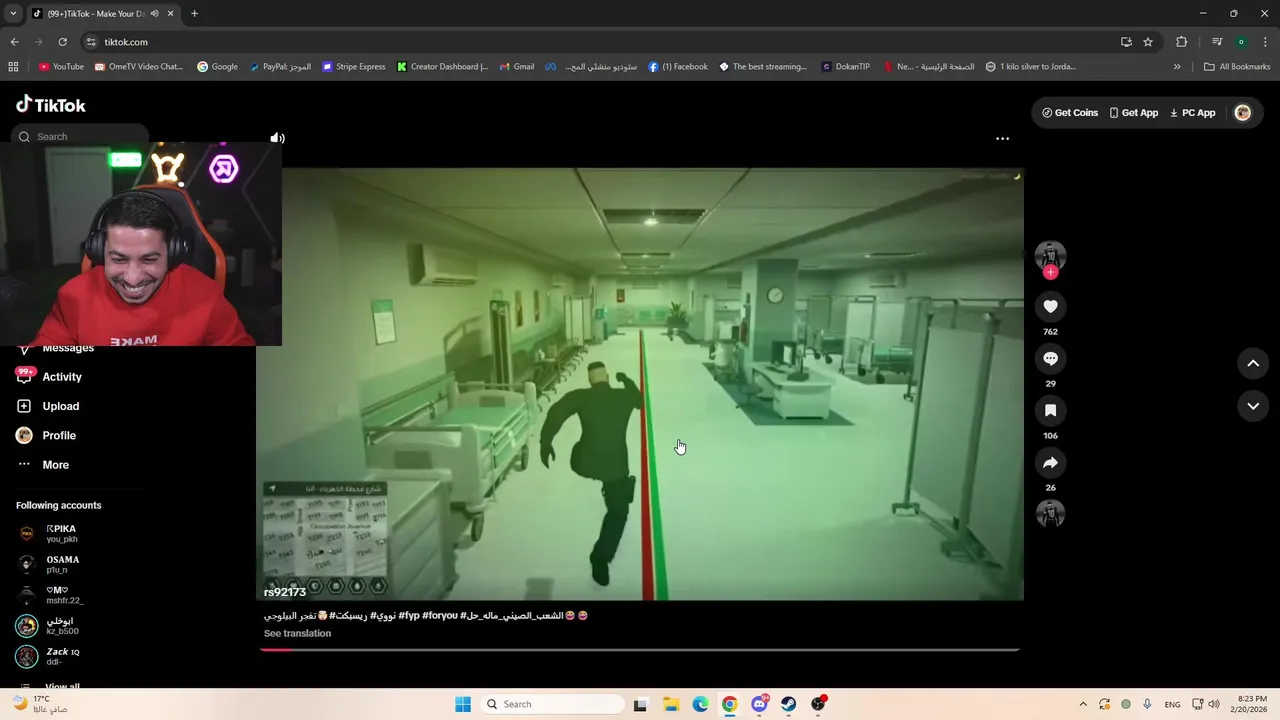The height and width of the screenshot is (720, 1280).
Task: Open YouTube bookmark
Action: [61, 67]
